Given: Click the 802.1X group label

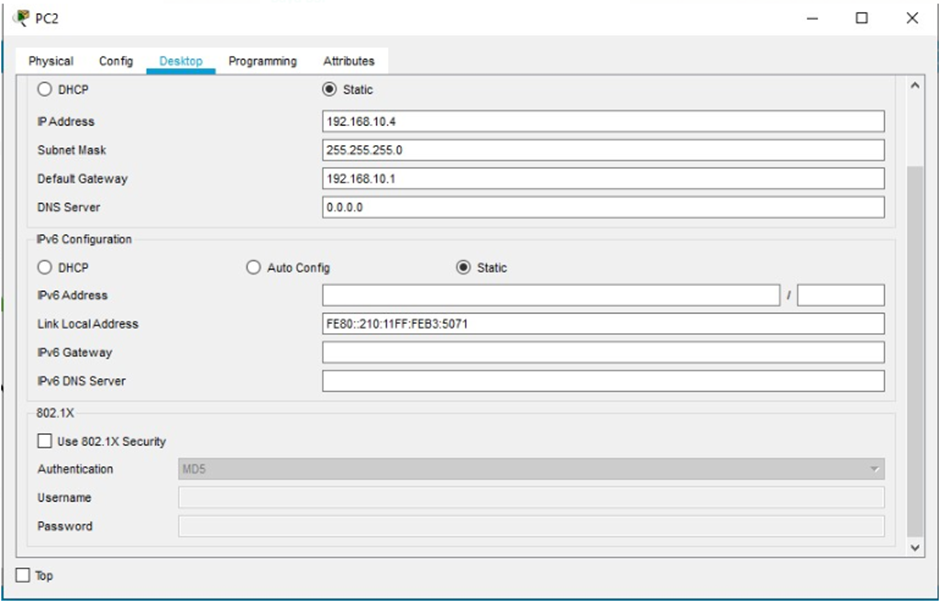Looking at the screenshot, I should [x=55, y=413].
